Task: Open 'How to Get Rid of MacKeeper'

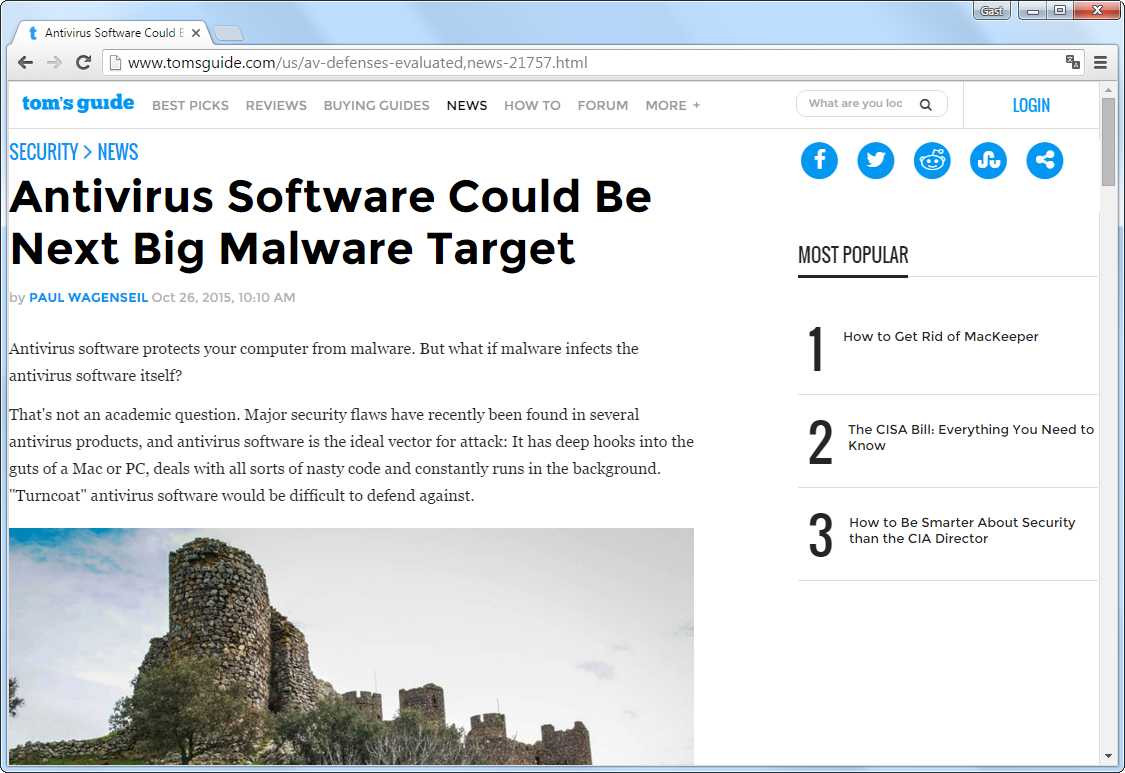Action: click(x=940, y=337)
